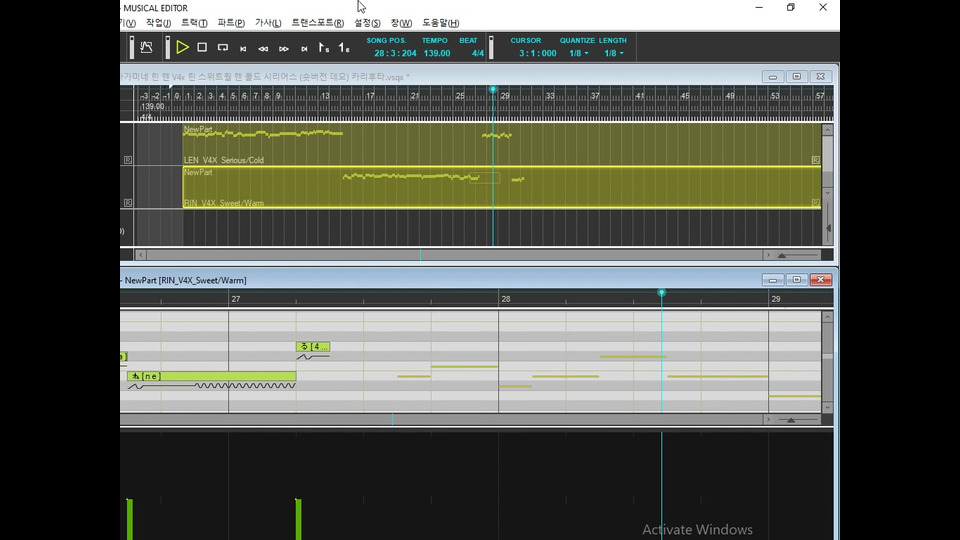This screenshot has height=540, width=960.
Task: Click the Stop playback button
Action: point(202,47)
